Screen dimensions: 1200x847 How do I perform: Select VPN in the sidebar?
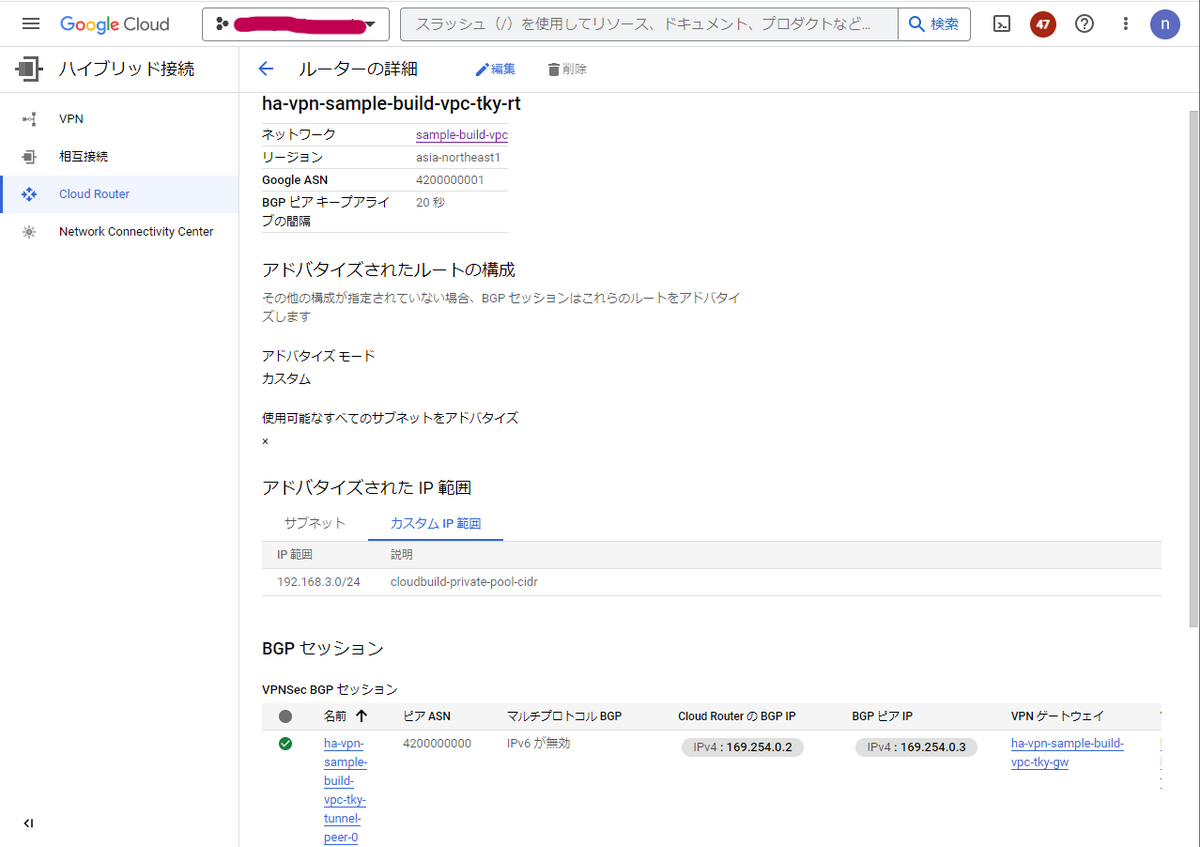coord(119,119)
